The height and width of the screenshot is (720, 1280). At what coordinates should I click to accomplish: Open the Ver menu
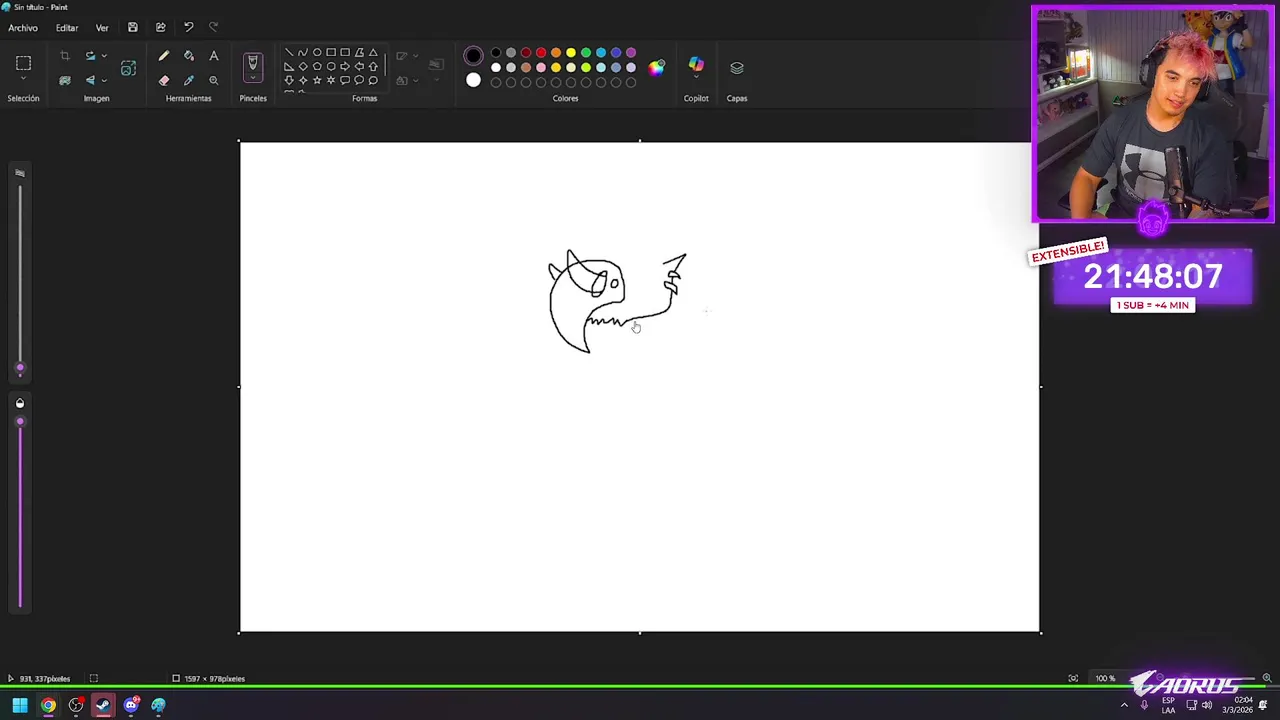click(x=102, y=28)
